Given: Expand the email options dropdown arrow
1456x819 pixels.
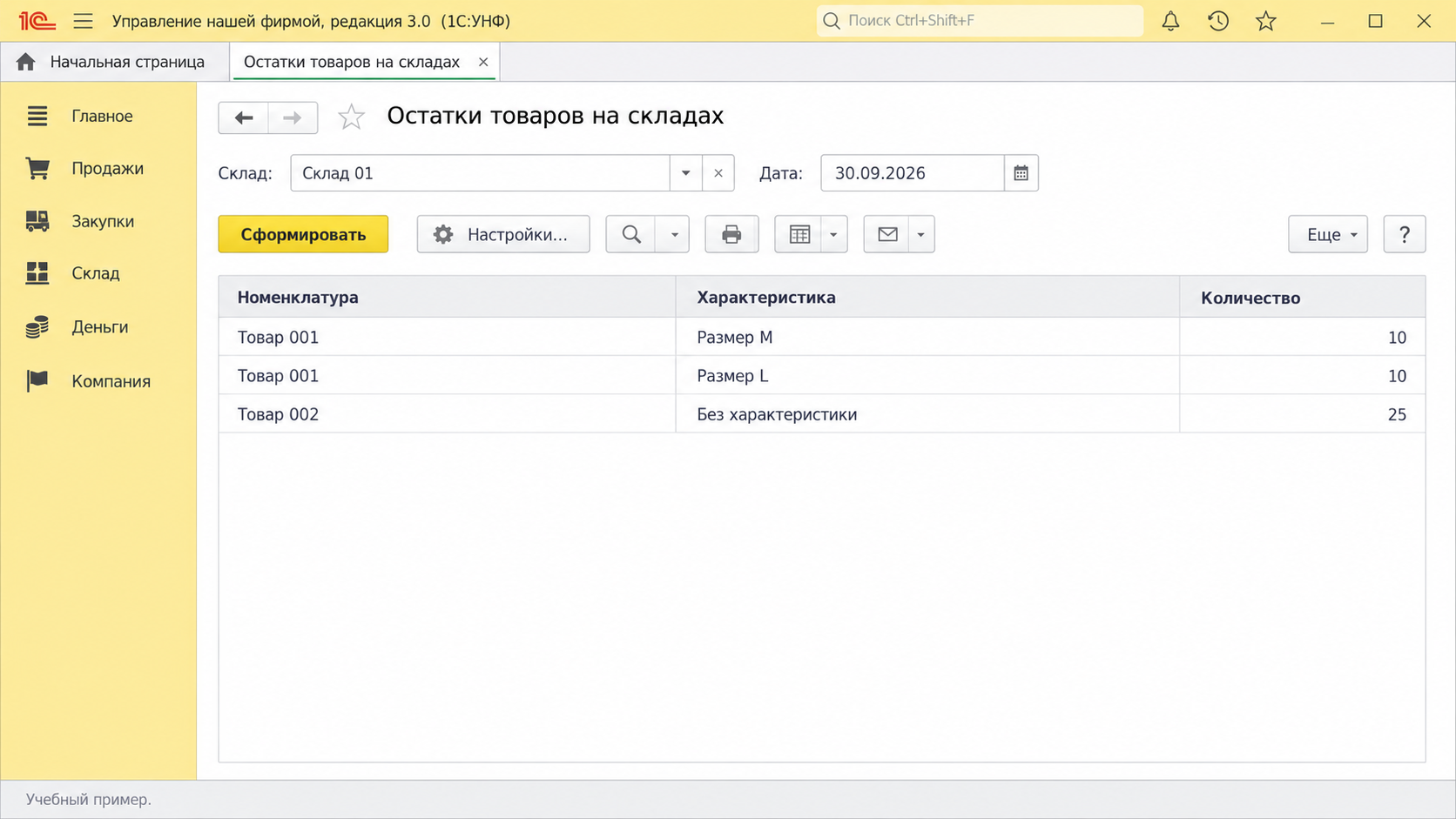Looking at the screenshot, I should point(921,234).
